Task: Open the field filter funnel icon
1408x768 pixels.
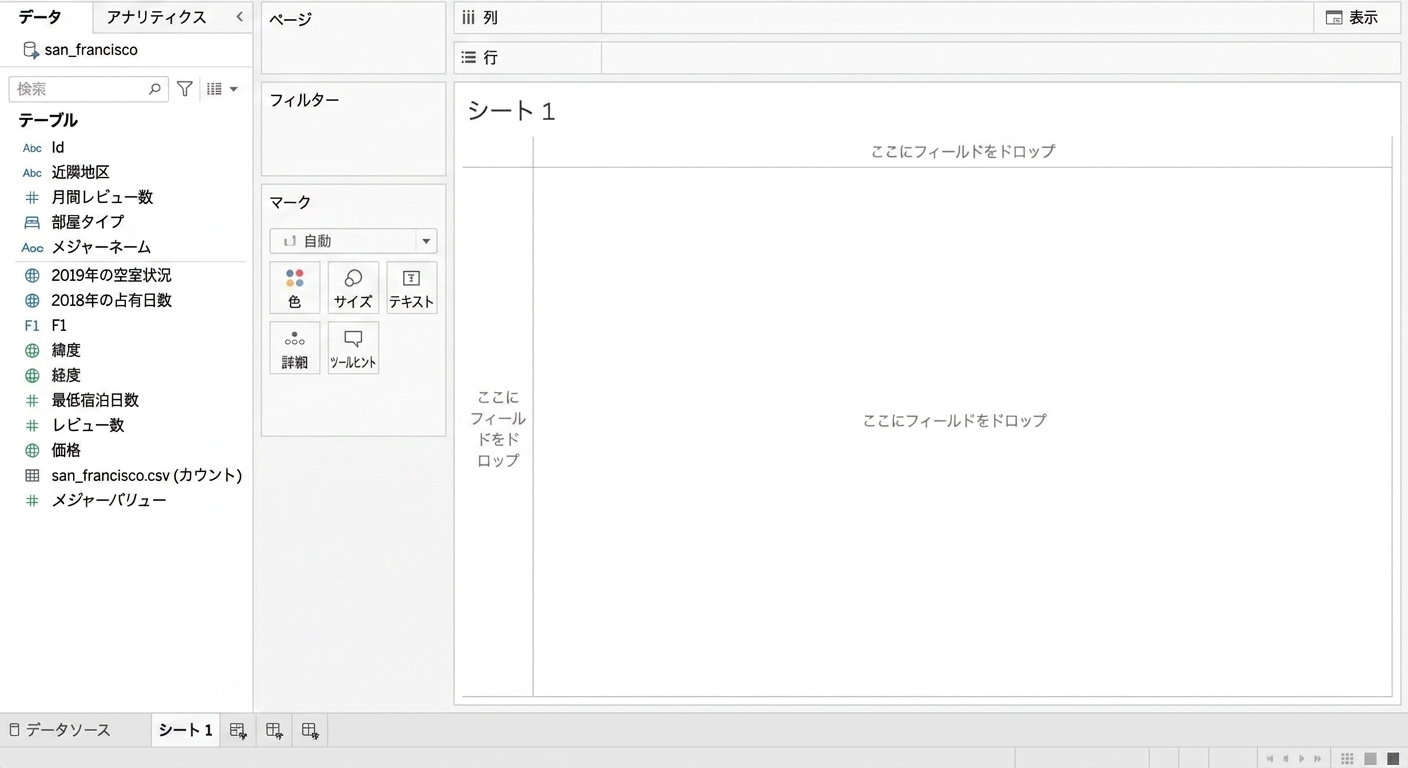Action: pyautogui.click(x=185, y=89)
